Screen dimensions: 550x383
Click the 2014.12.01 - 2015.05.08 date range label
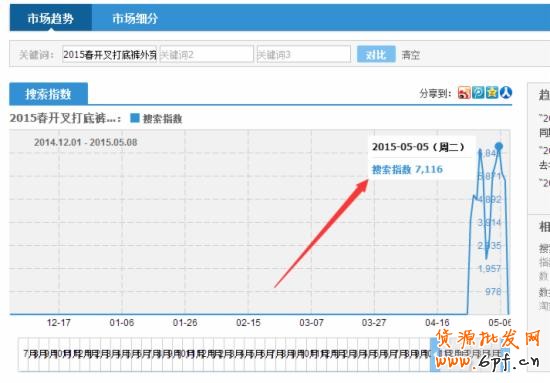(x=86, y=142)
